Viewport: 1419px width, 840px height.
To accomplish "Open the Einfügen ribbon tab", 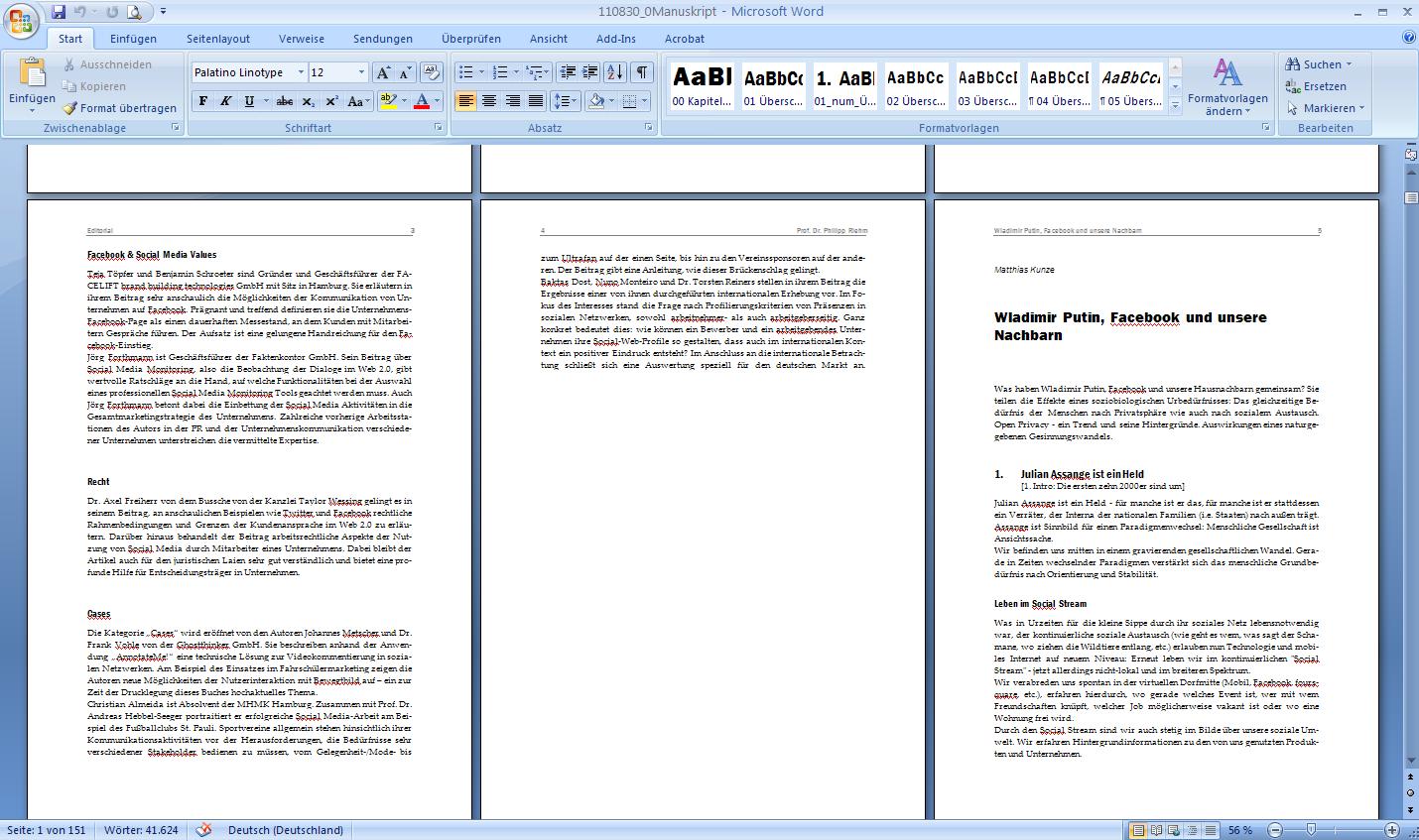I will (x=133, y=39).
